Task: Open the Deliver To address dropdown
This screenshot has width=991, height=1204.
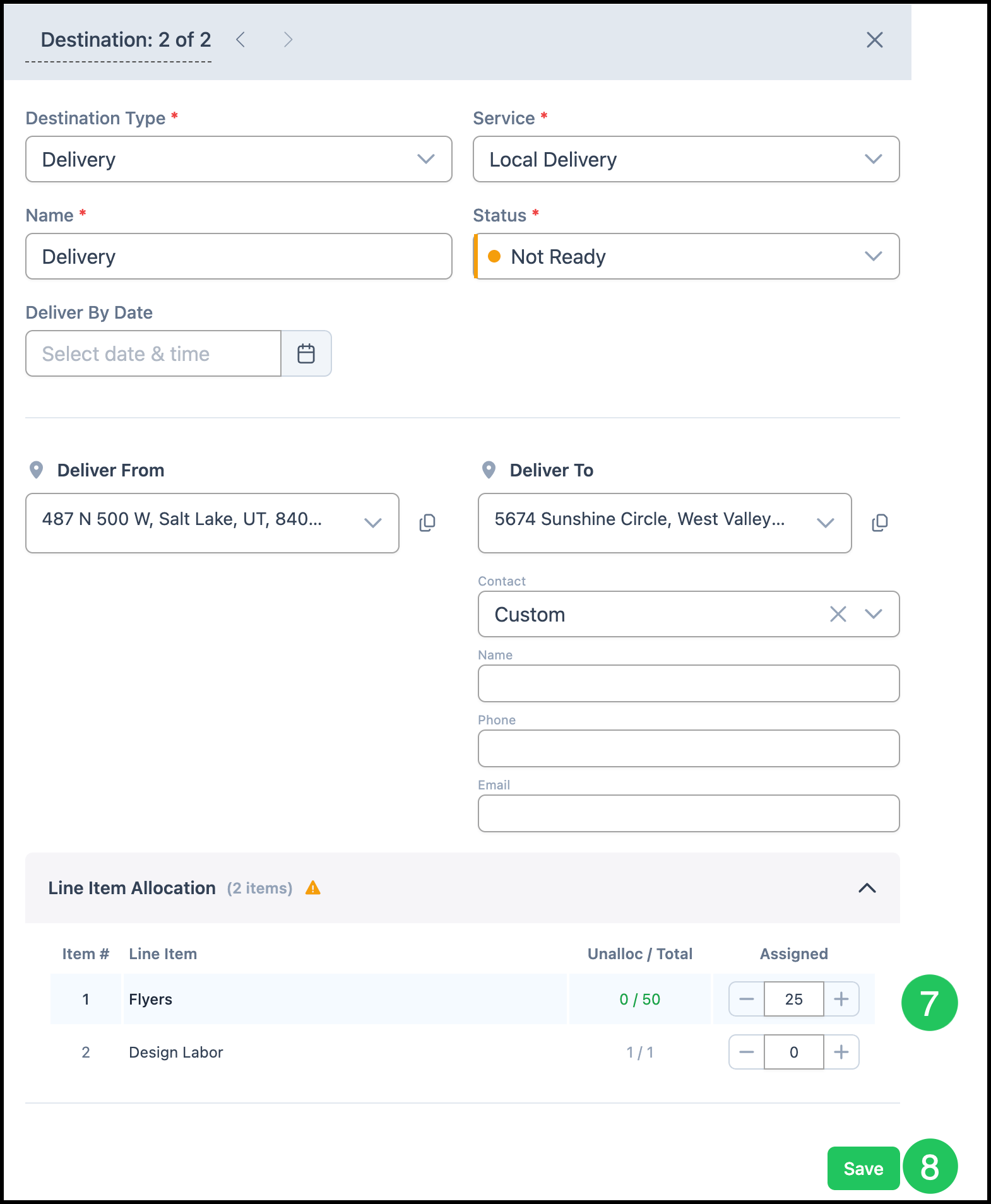Action: coord(665,523)
